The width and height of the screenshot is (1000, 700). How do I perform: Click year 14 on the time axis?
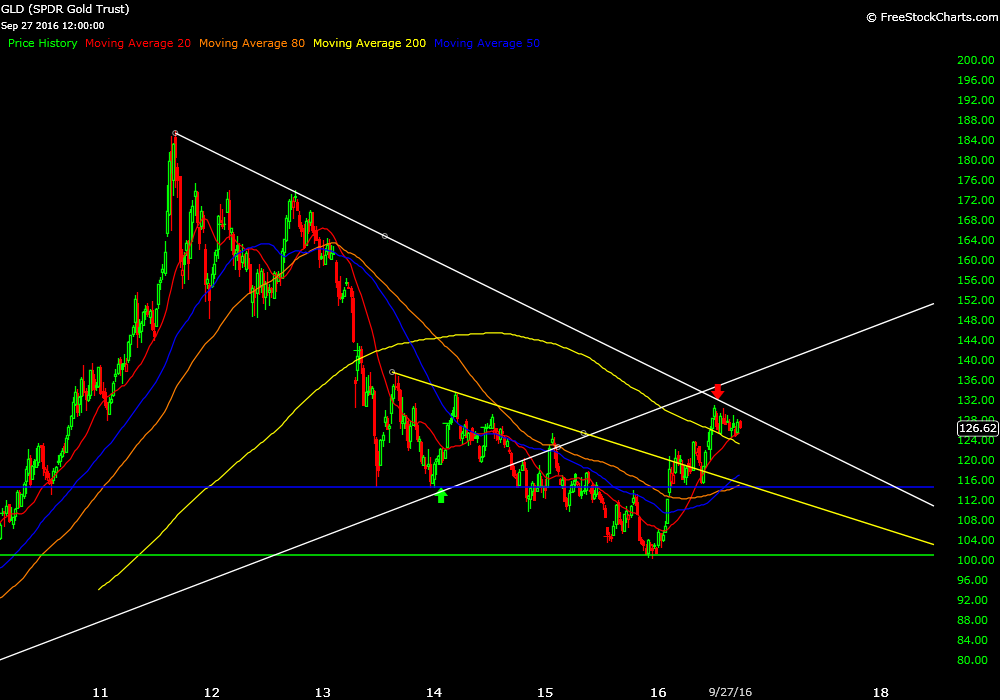coord(434,691)
